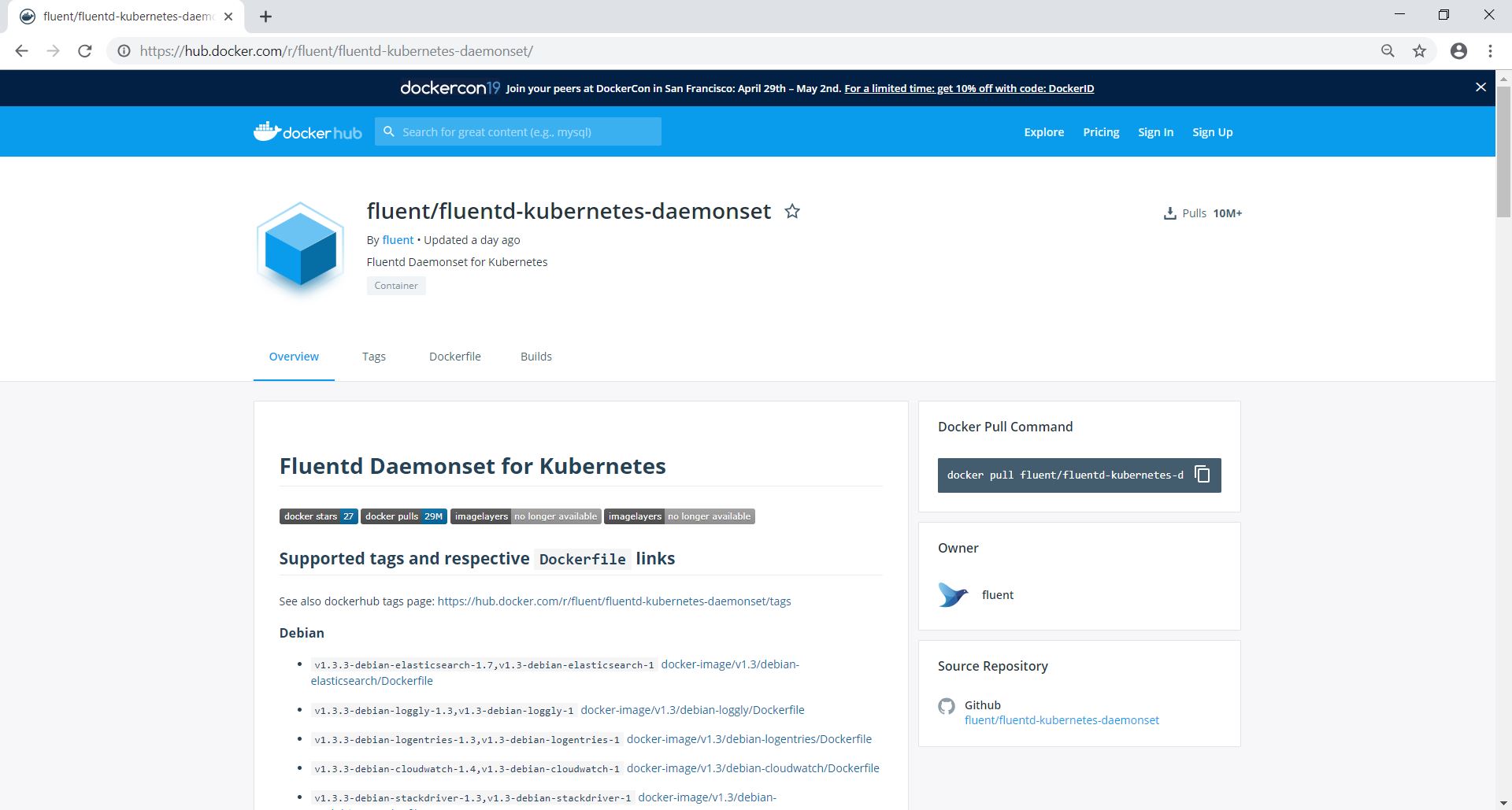
Task: Open the Builds tab
Action: tap(536, 357)
